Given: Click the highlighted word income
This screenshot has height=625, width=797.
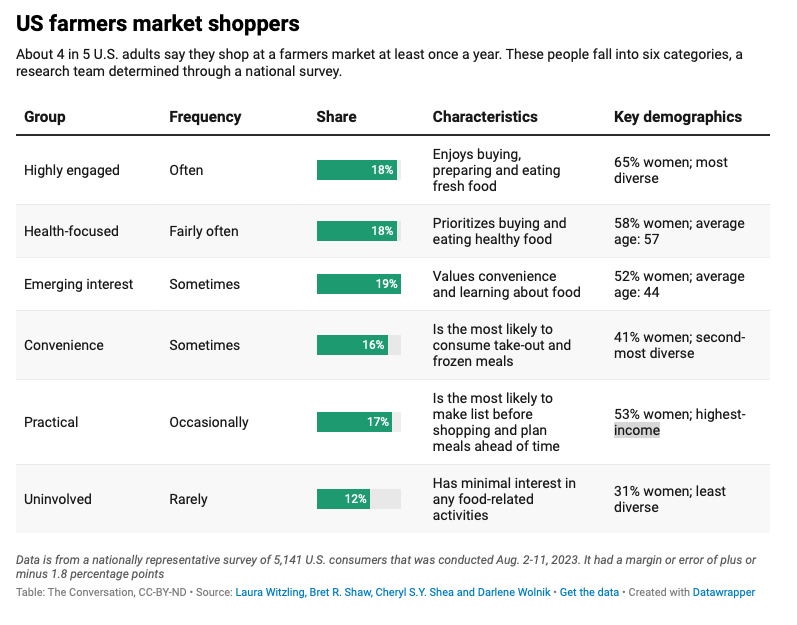Looking at the screenshot, I should 637,430.
